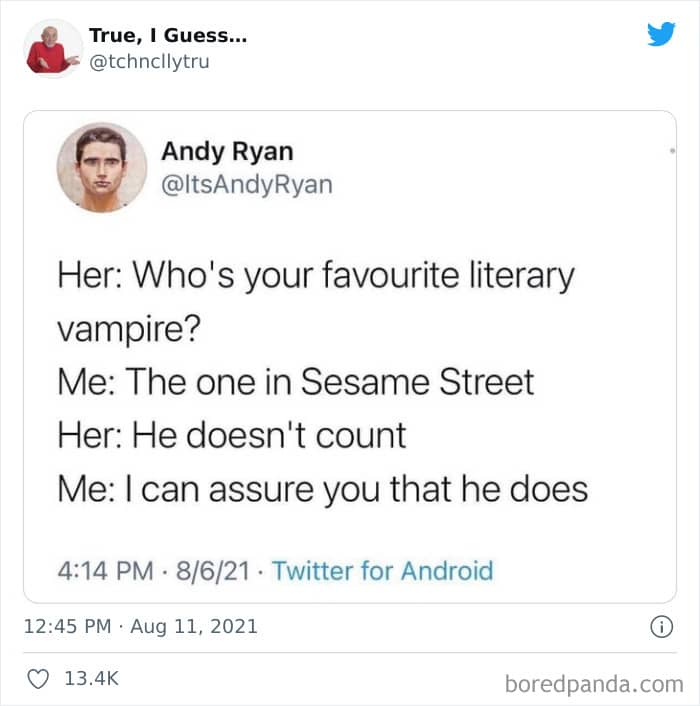Image resolution: width=700 pixels, height=706 pixels.
Task: Select the "favourite literary vampire?" question text
Action: (x=316, y=302)
